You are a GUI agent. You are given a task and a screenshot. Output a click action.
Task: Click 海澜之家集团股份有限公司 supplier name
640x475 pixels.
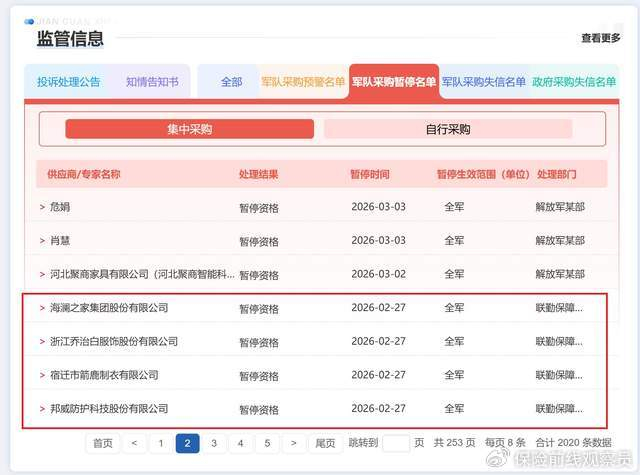(109, 308)
